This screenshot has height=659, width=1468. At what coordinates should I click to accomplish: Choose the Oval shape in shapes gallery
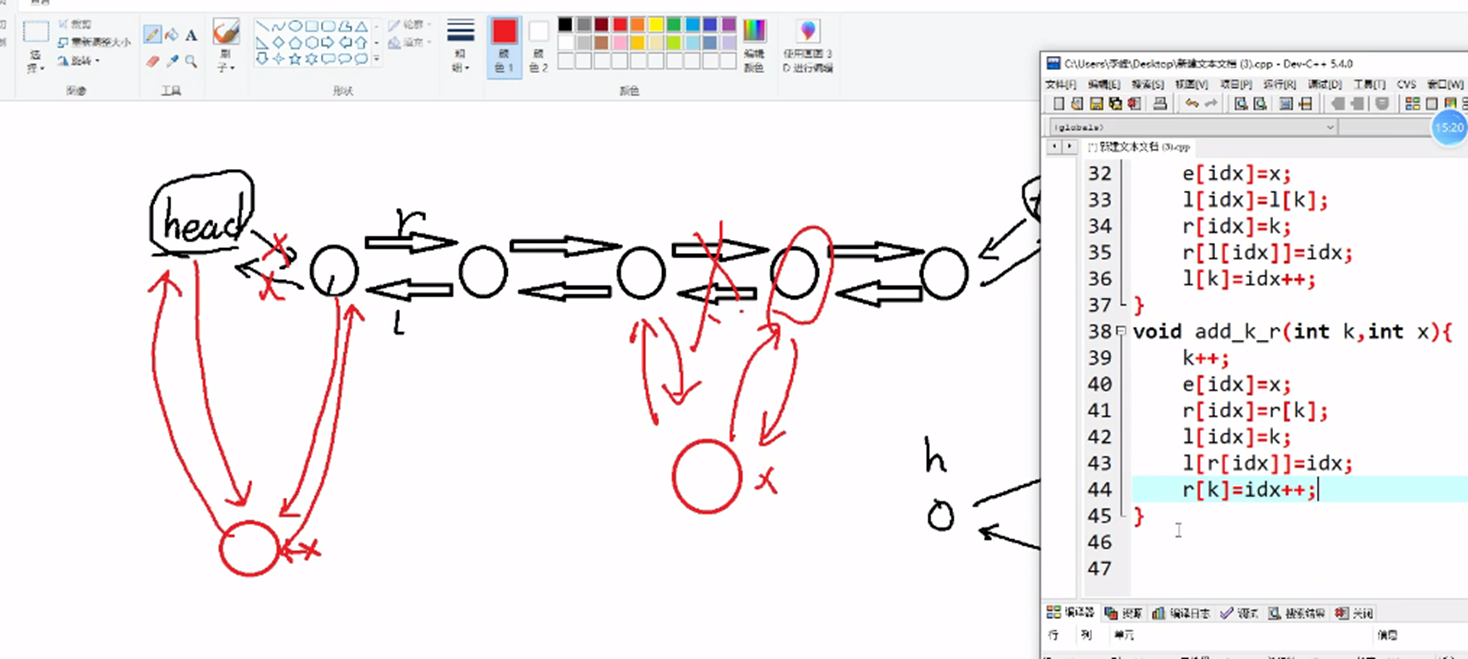(295, 26)
